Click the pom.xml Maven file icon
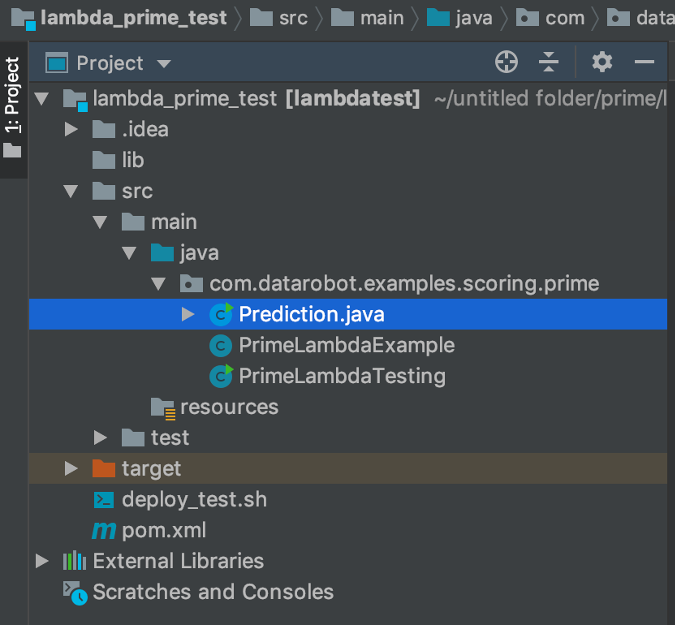This screenshot has width=675, height=625. [104, 530]
